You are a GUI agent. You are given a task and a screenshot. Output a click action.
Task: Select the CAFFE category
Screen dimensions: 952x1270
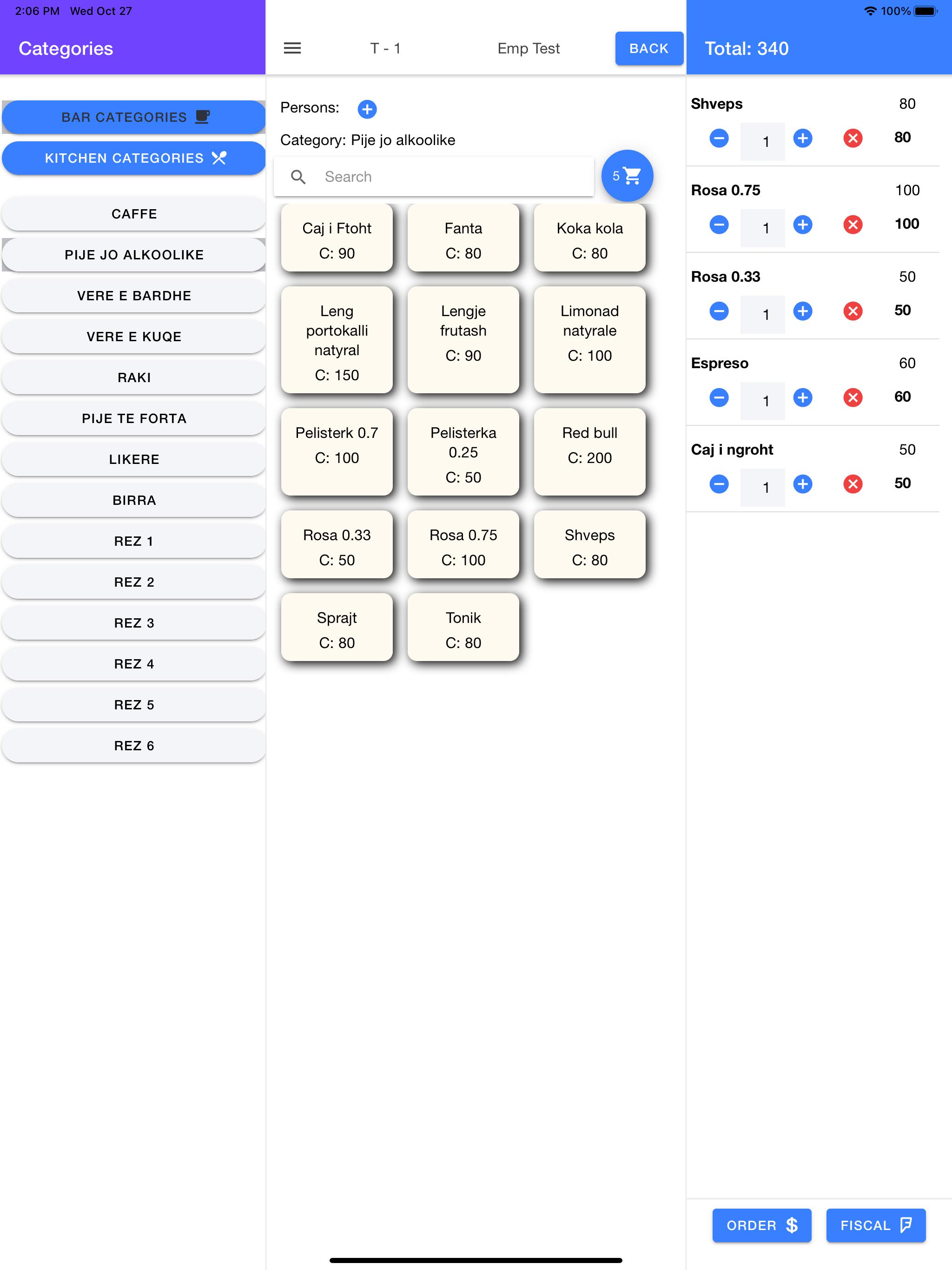coord(134,213)
